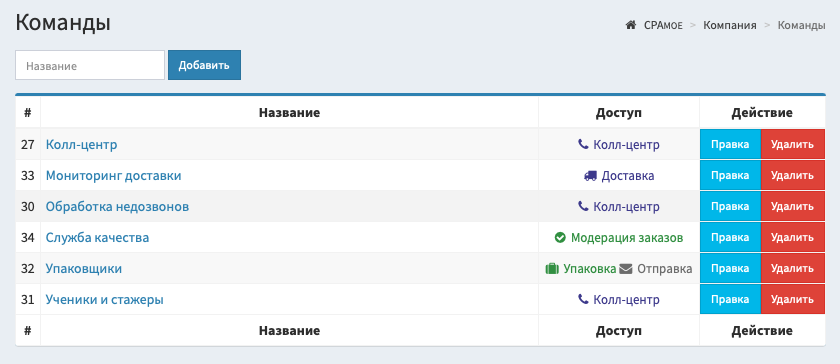The height and width of the screenshot is (364, 840).
Task: Click the Добавить button
Action: click(204, 65)
